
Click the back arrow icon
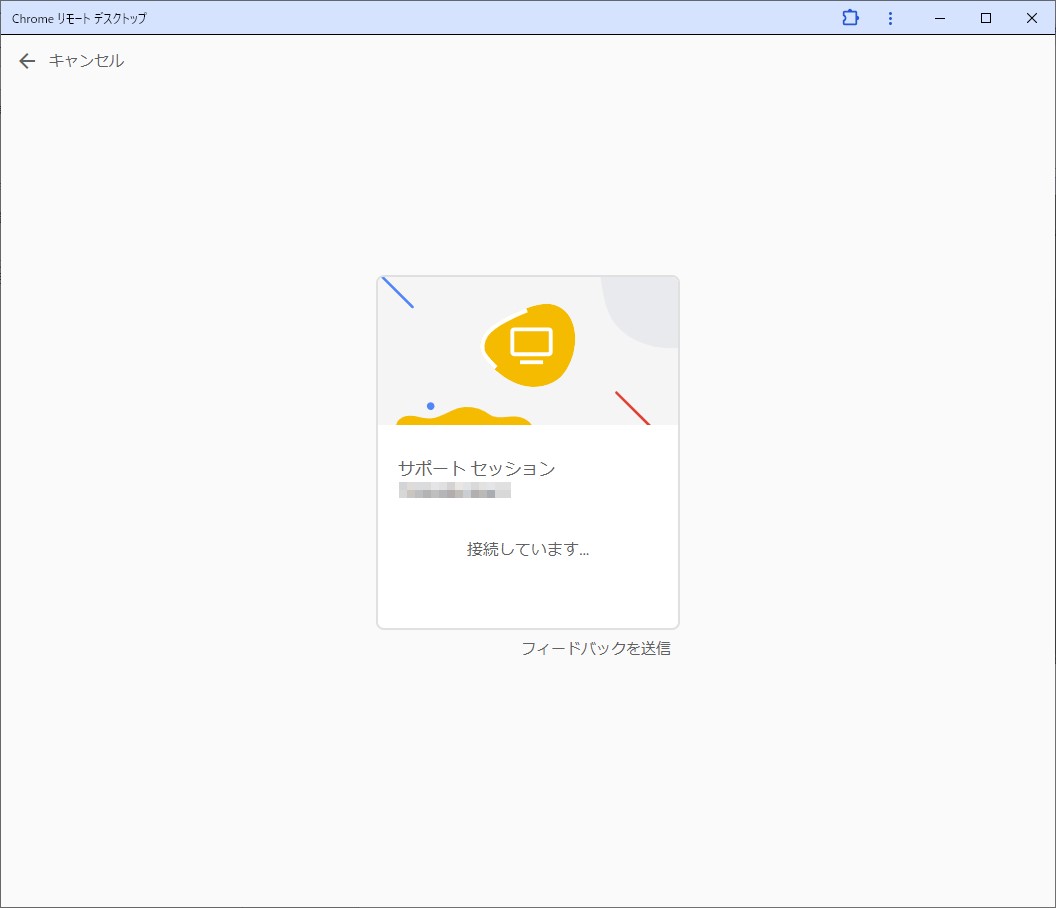point(27,61)
